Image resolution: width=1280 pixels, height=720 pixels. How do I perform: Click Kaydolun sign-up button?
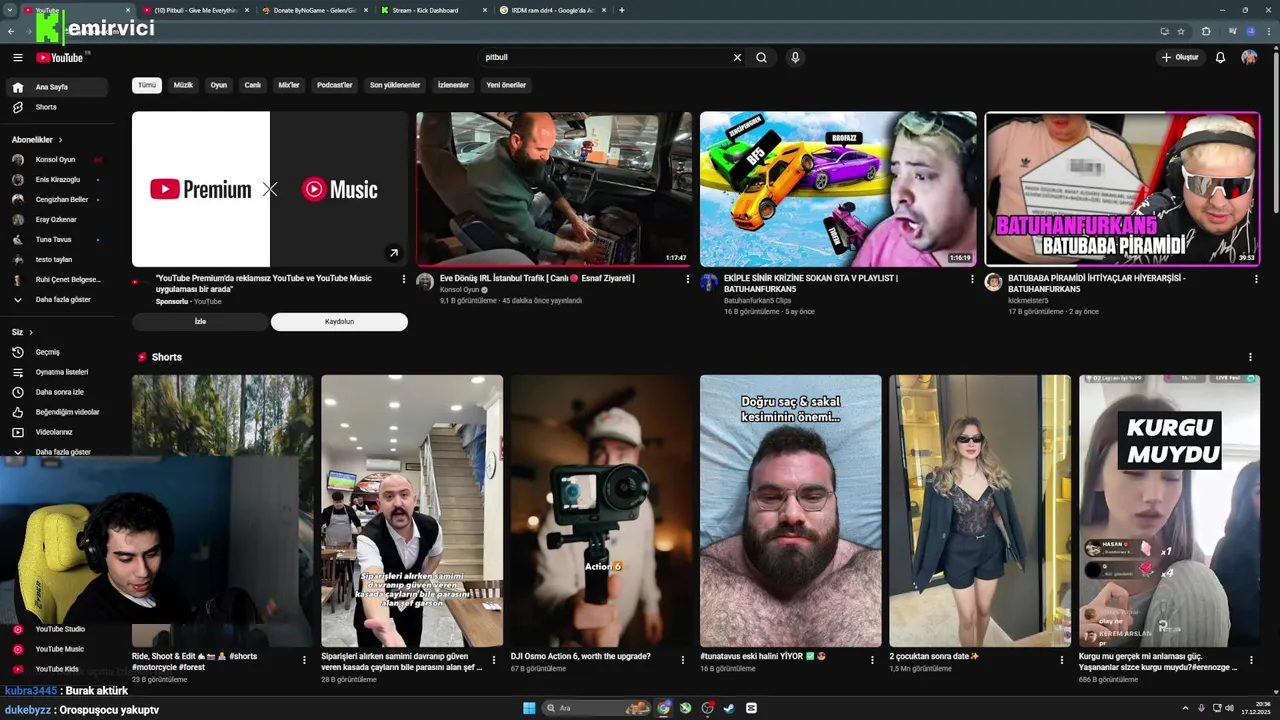click(x=339, y=322)
